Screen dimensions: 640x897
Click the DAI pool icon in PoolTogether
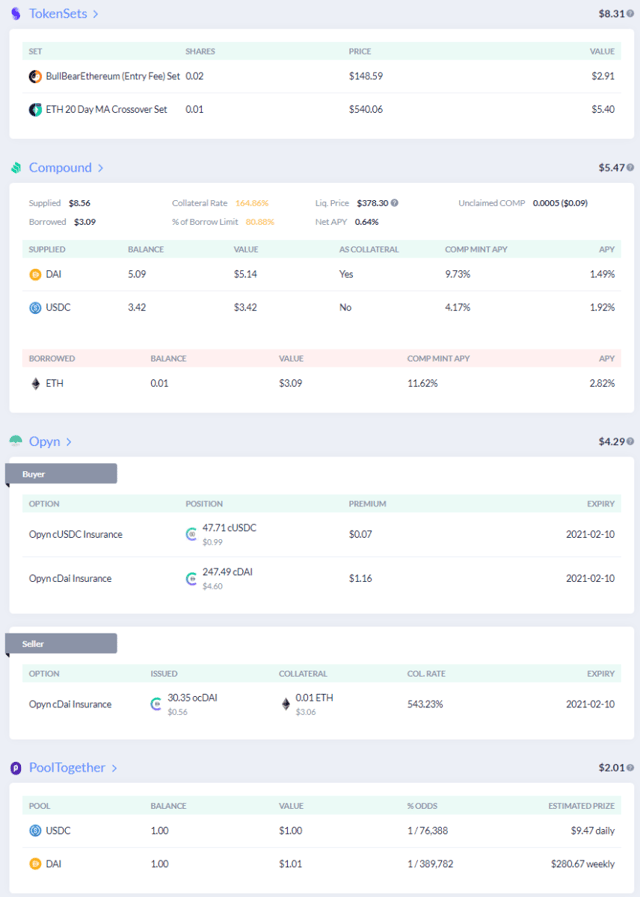[x=35, y=864]
